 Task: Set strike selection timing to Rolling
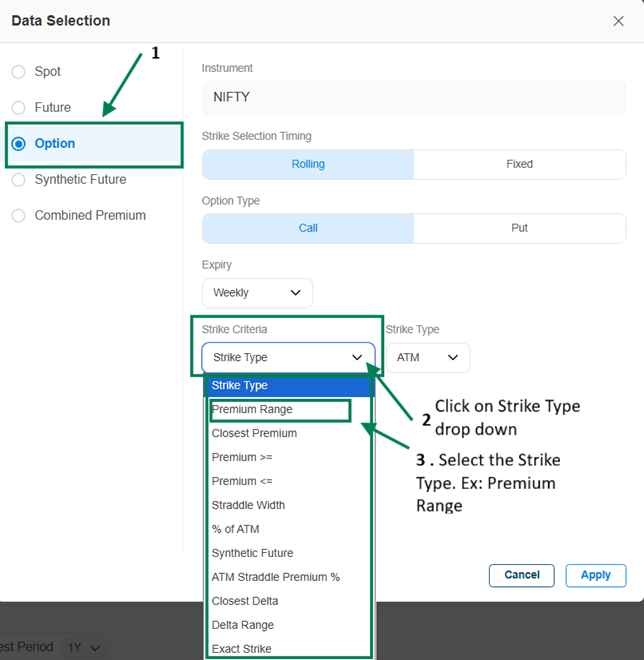pos(308,164)
